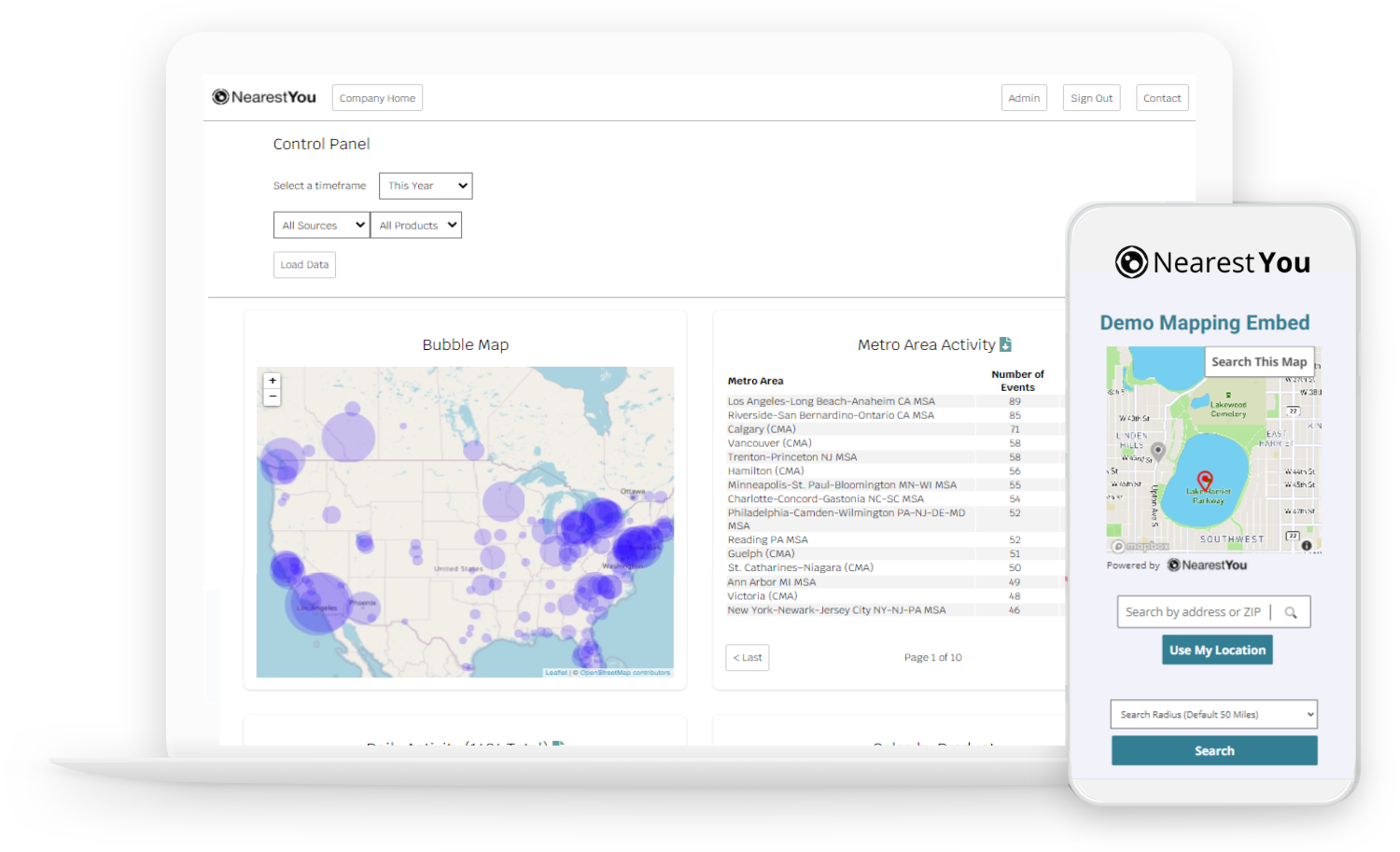Select Charlotte-Concord-Gastonia NC-SC MSA row
Image resolution: width=1400 pixels, height=852 pixels.
pos(894,499)
